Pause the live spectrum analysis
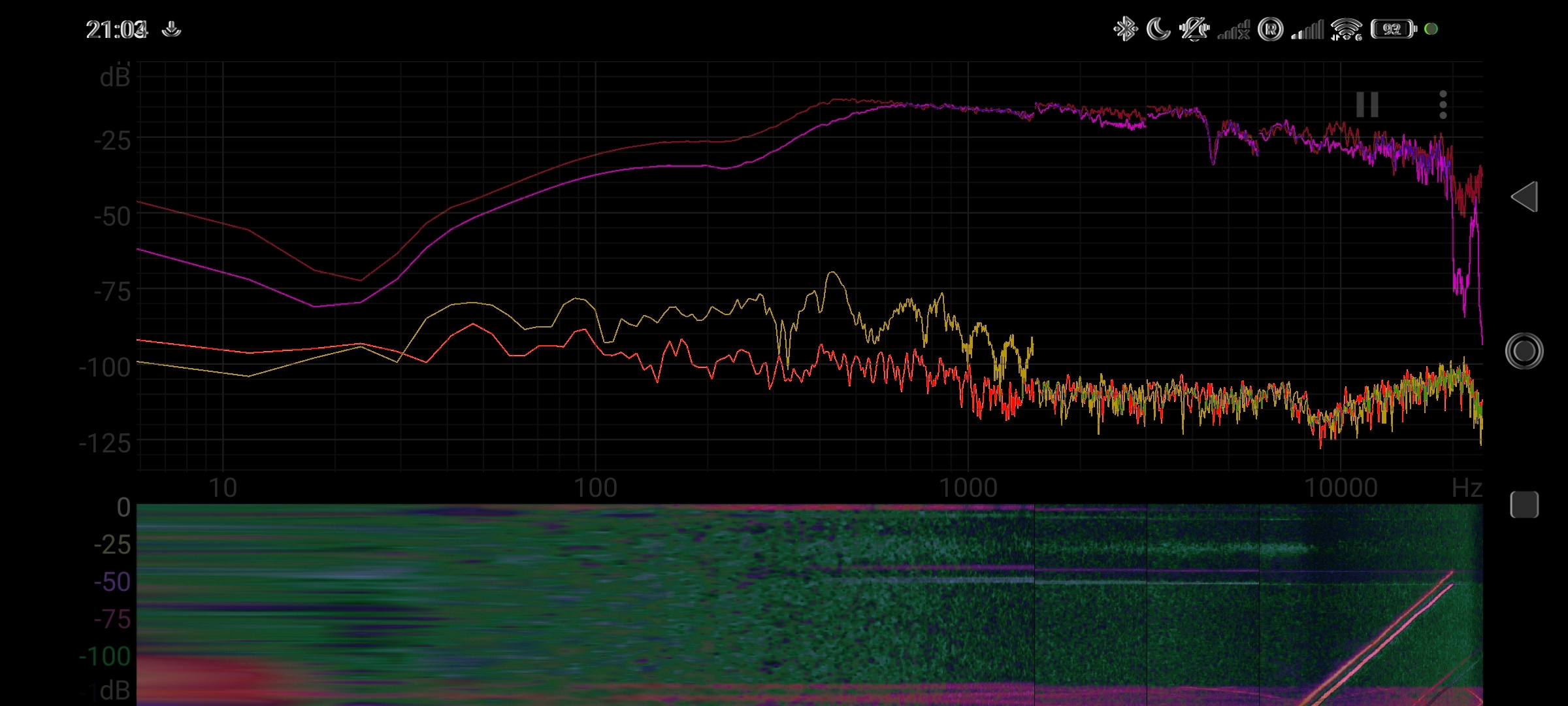The width and height of the screenshot is (1568, 706). point(1367,105)
